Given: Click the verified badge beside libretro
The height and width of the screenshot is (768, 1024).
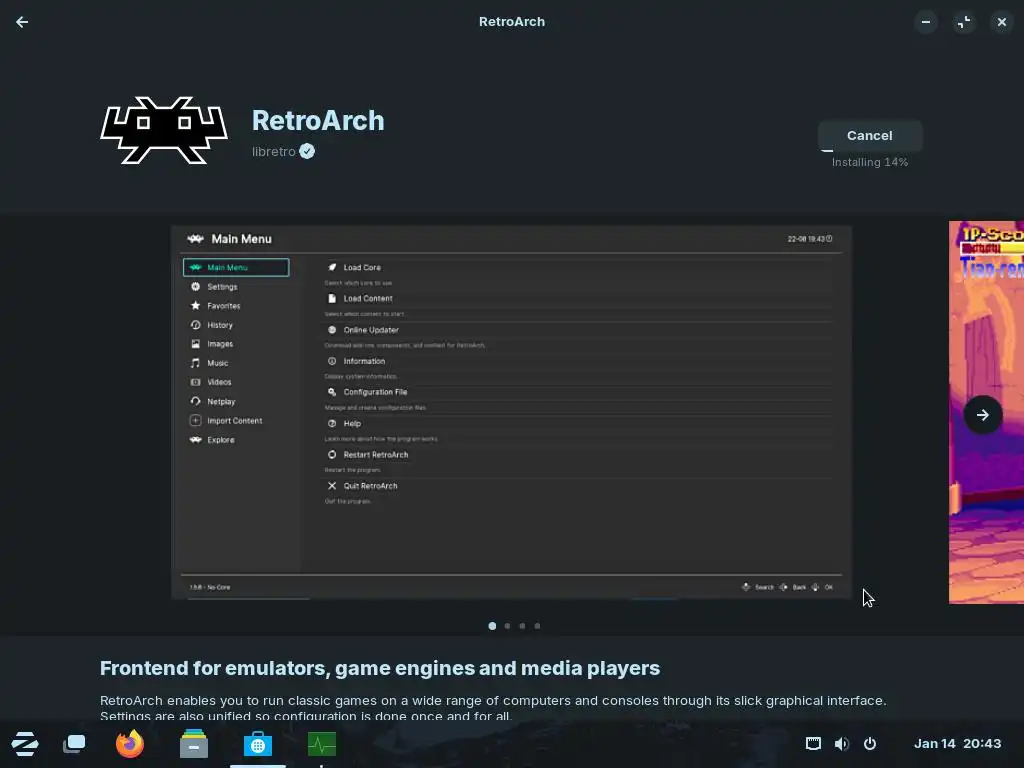Looking at the screenshot, I should [x=307, y=152].
